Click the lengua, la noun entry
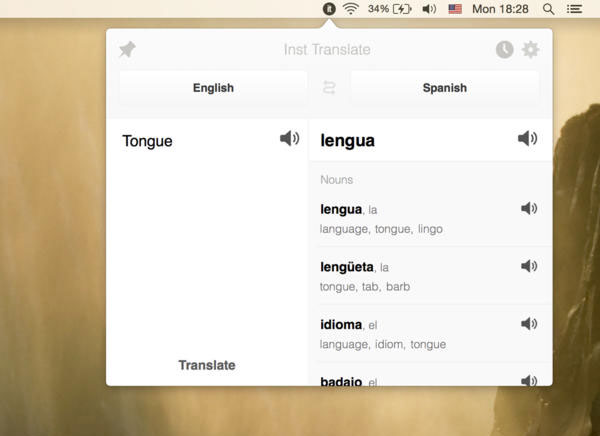Viewport: 600px width, 436px height. click(x=430, y=218)
